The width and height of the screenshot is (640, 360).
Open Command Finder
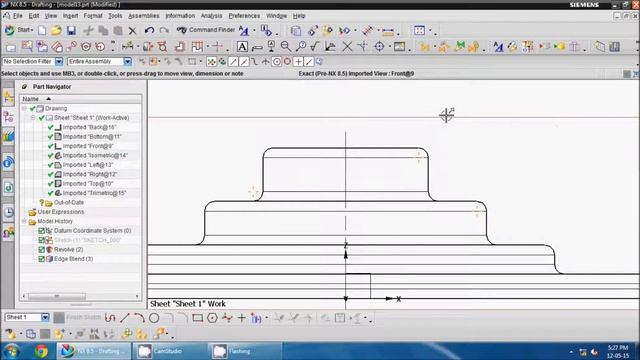(206, 30)
